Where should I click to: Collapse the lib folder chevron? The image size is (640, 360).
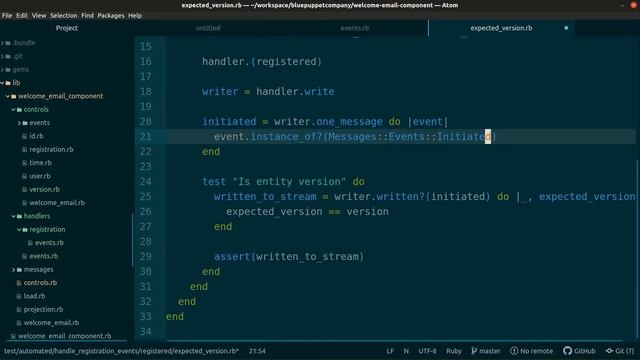point(2,83)
